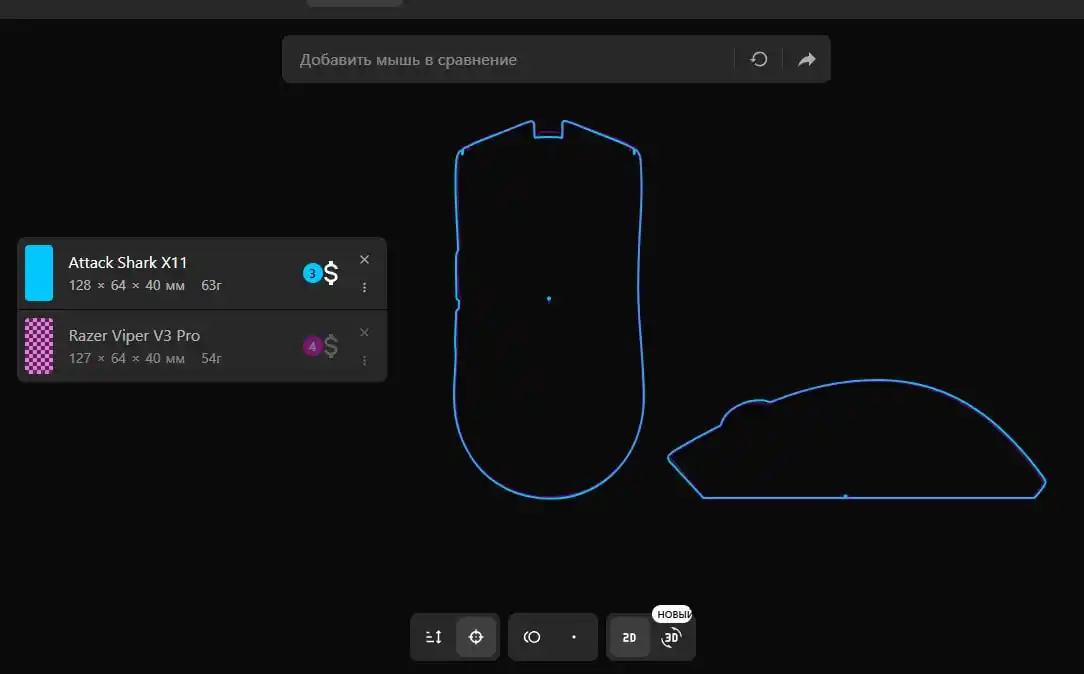The height and width of the screenshot is (674, 1084).
Task: Click the 54г weight of Razer Viper V3 Pro
Action: pyautogui.click(x=212, y=358)
